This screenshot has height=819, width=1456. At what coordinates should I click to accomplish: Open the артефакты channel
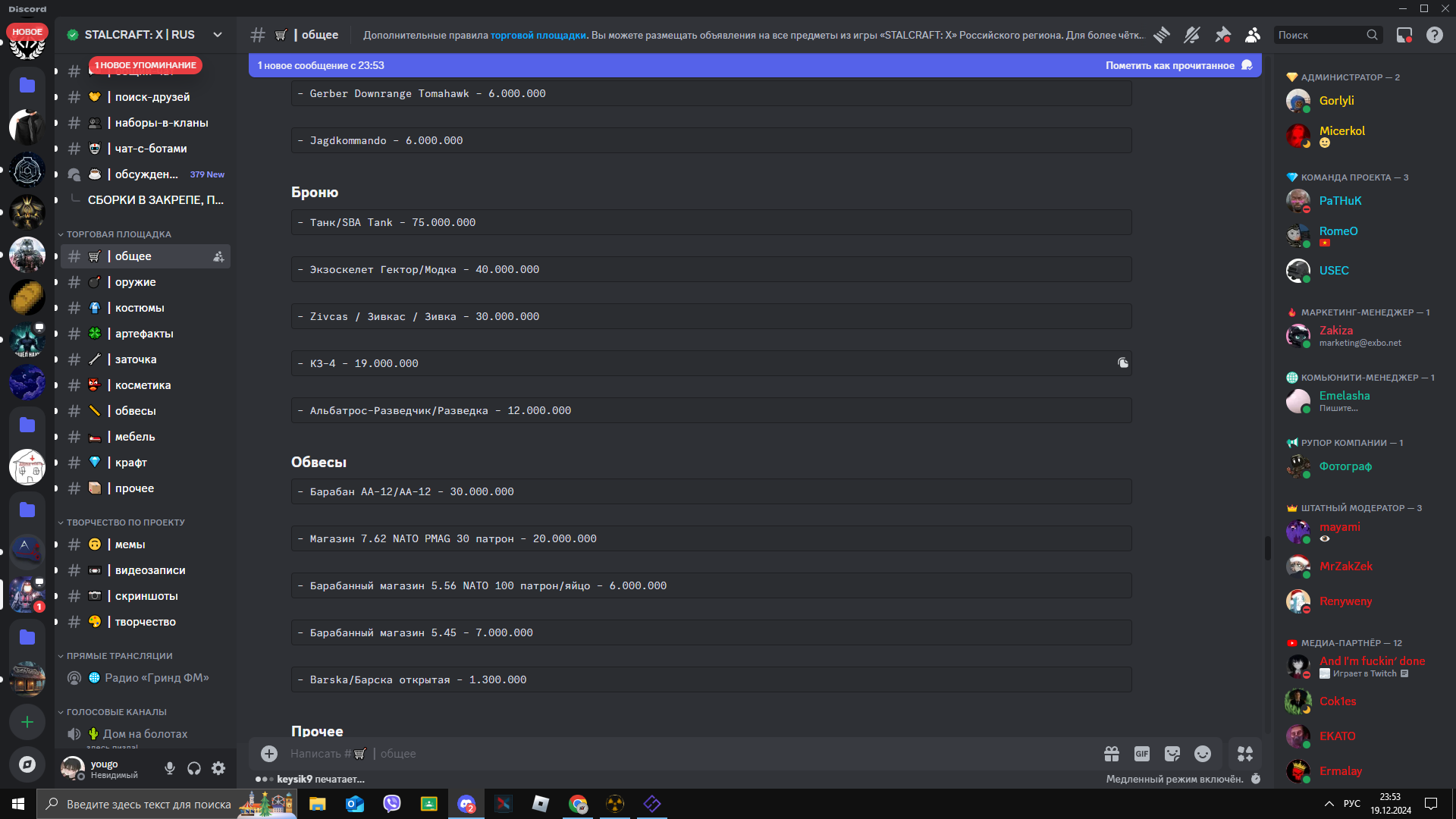[x=146, y=334]
